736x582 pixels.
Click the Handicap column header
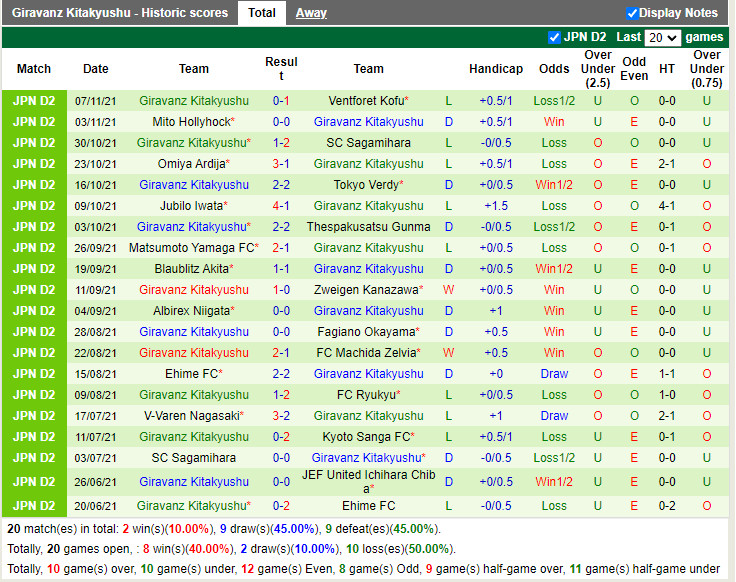pyautogui.click(x=495, y=69)
